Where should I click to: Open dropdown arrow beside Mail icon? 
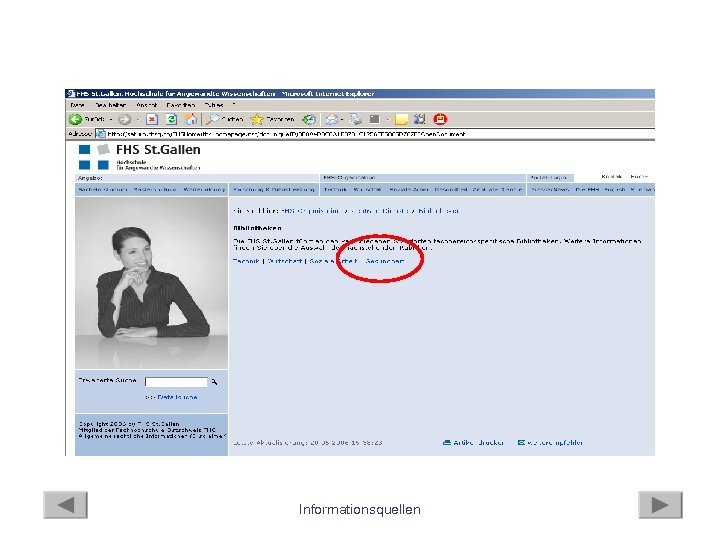(343, 119)
